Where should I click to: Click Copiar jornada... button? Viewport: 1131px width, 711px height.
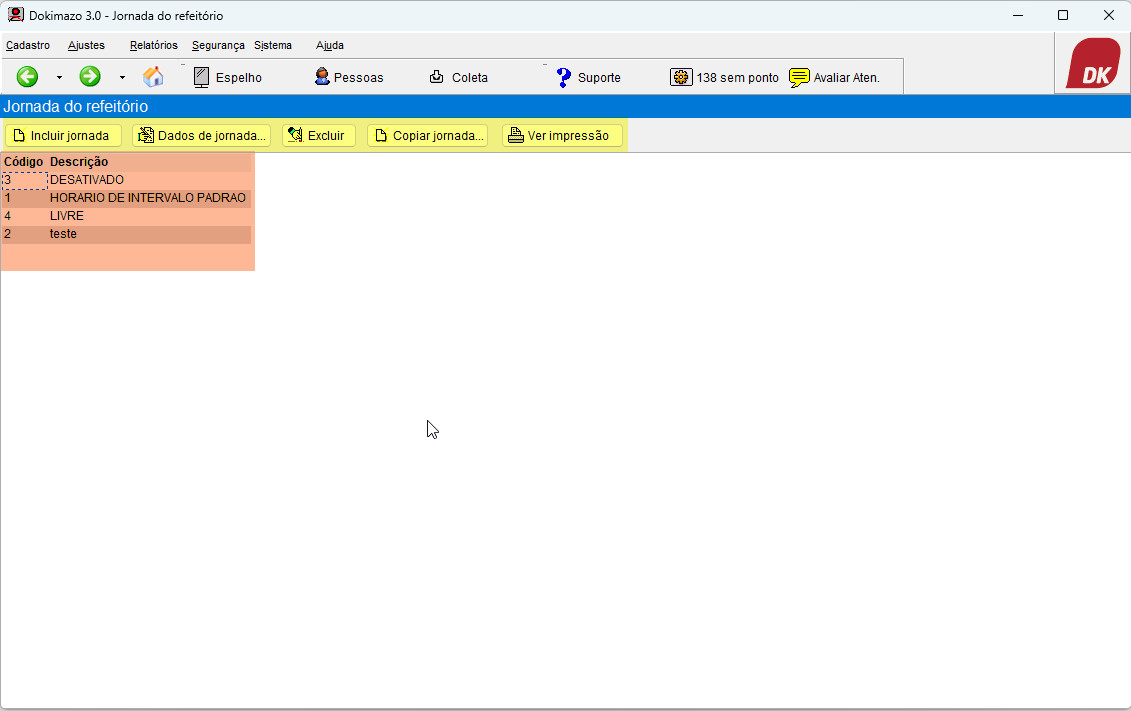point(427,136)
